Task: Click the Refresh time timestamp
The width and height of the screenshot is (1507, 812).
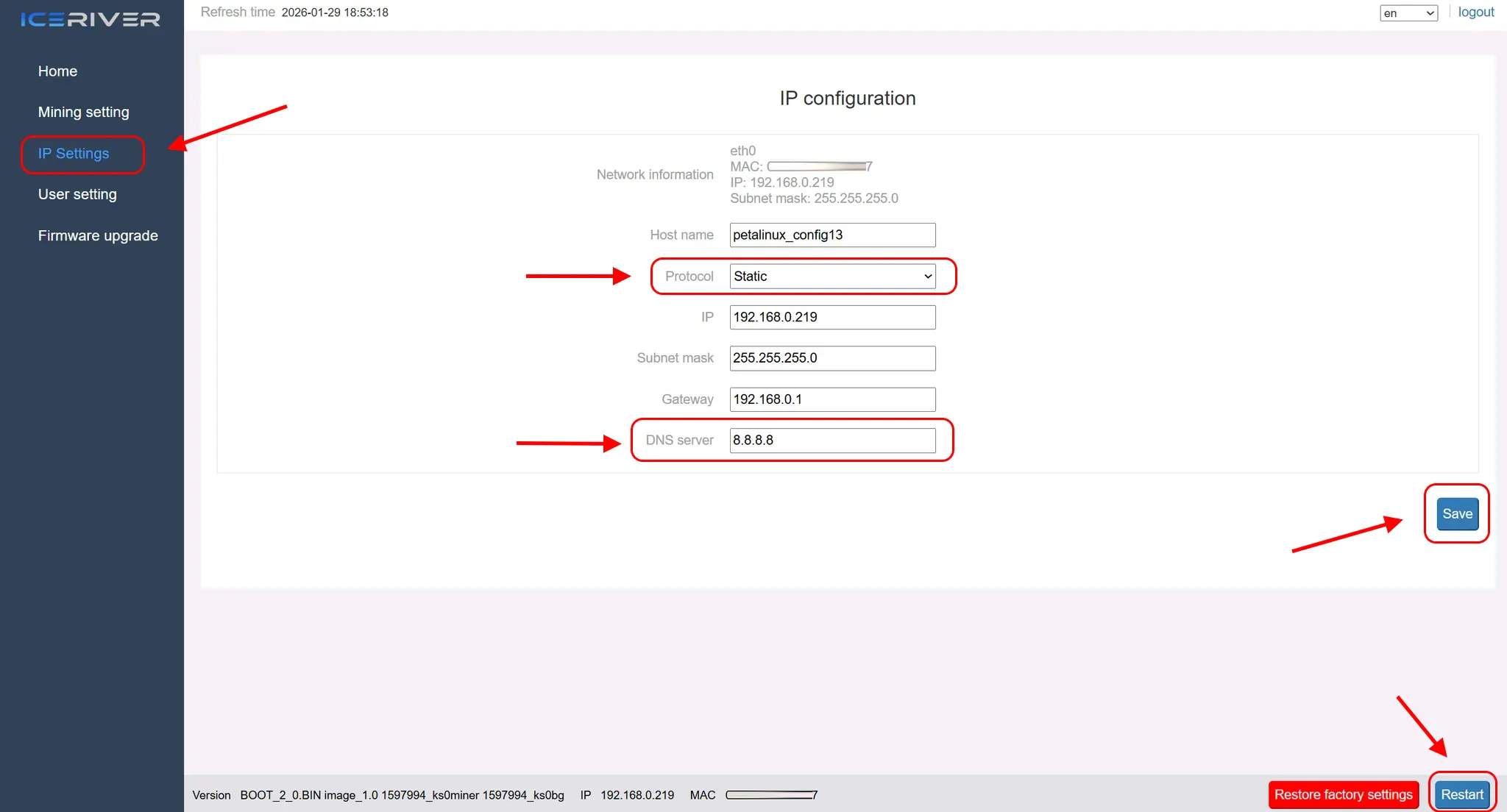Action: (x=334, y=13)
